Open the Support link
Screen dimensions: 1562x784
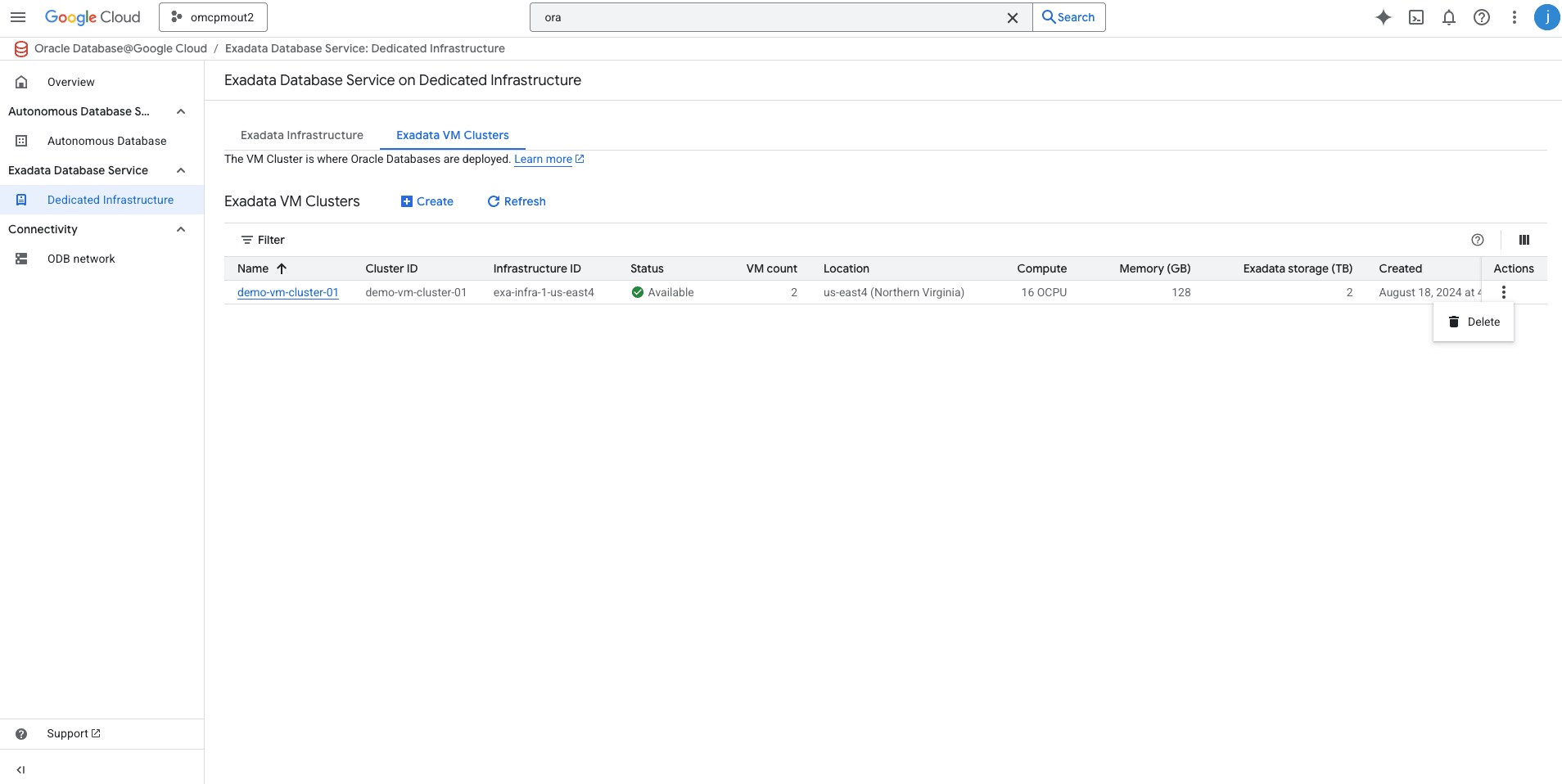(x=74, y=734)
